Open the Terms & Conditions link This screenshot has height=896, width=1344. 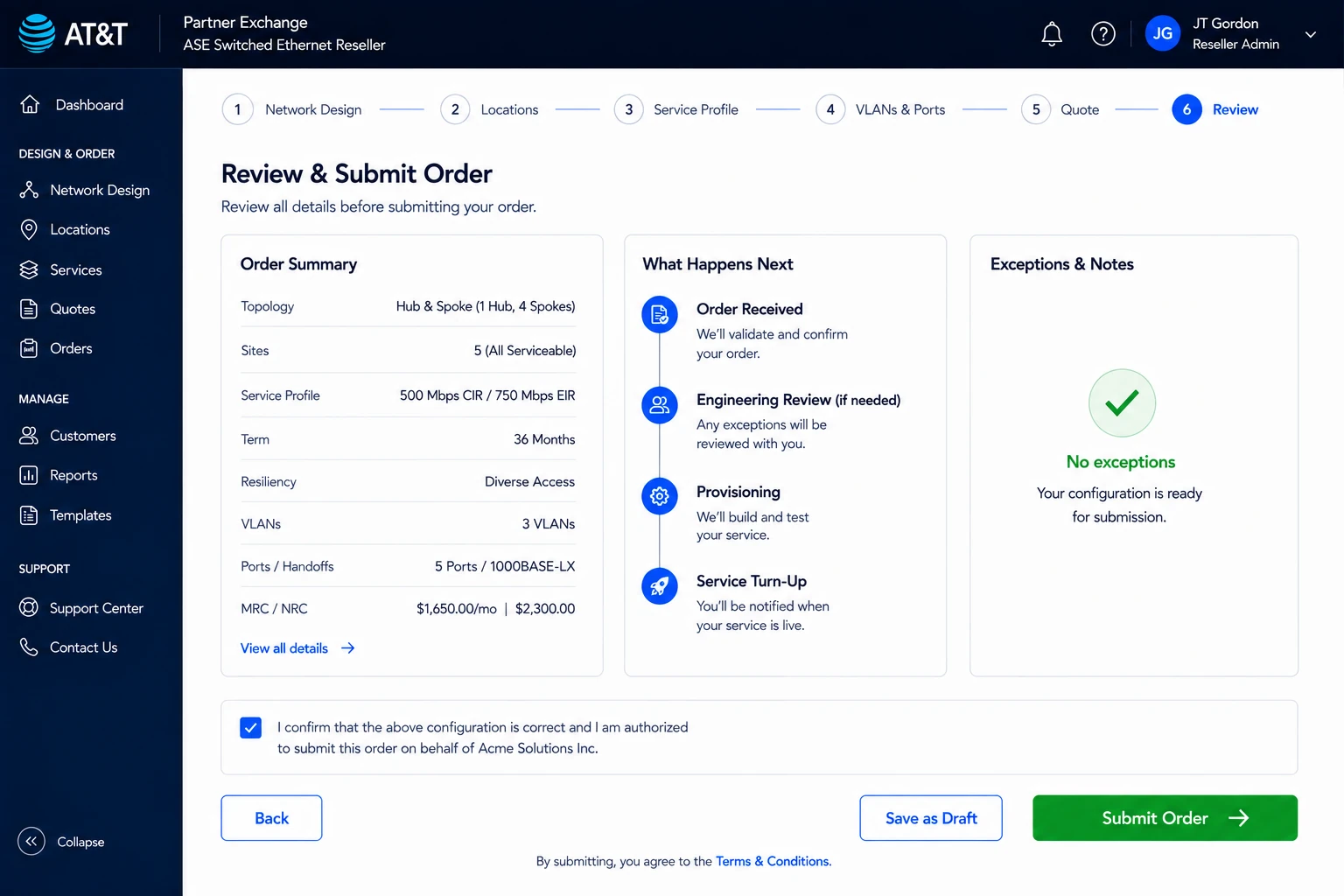click(x=773, y=861)
